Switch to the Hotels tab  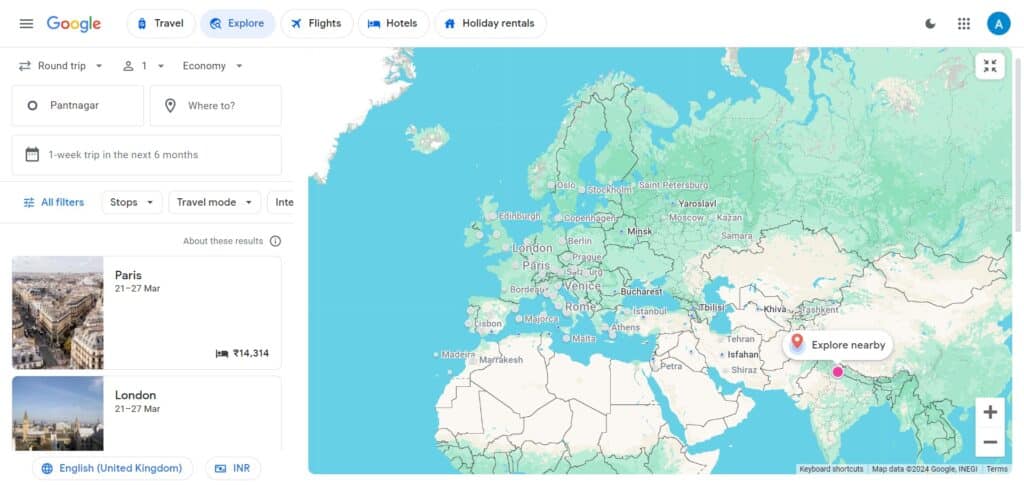(x=393, y=23)
